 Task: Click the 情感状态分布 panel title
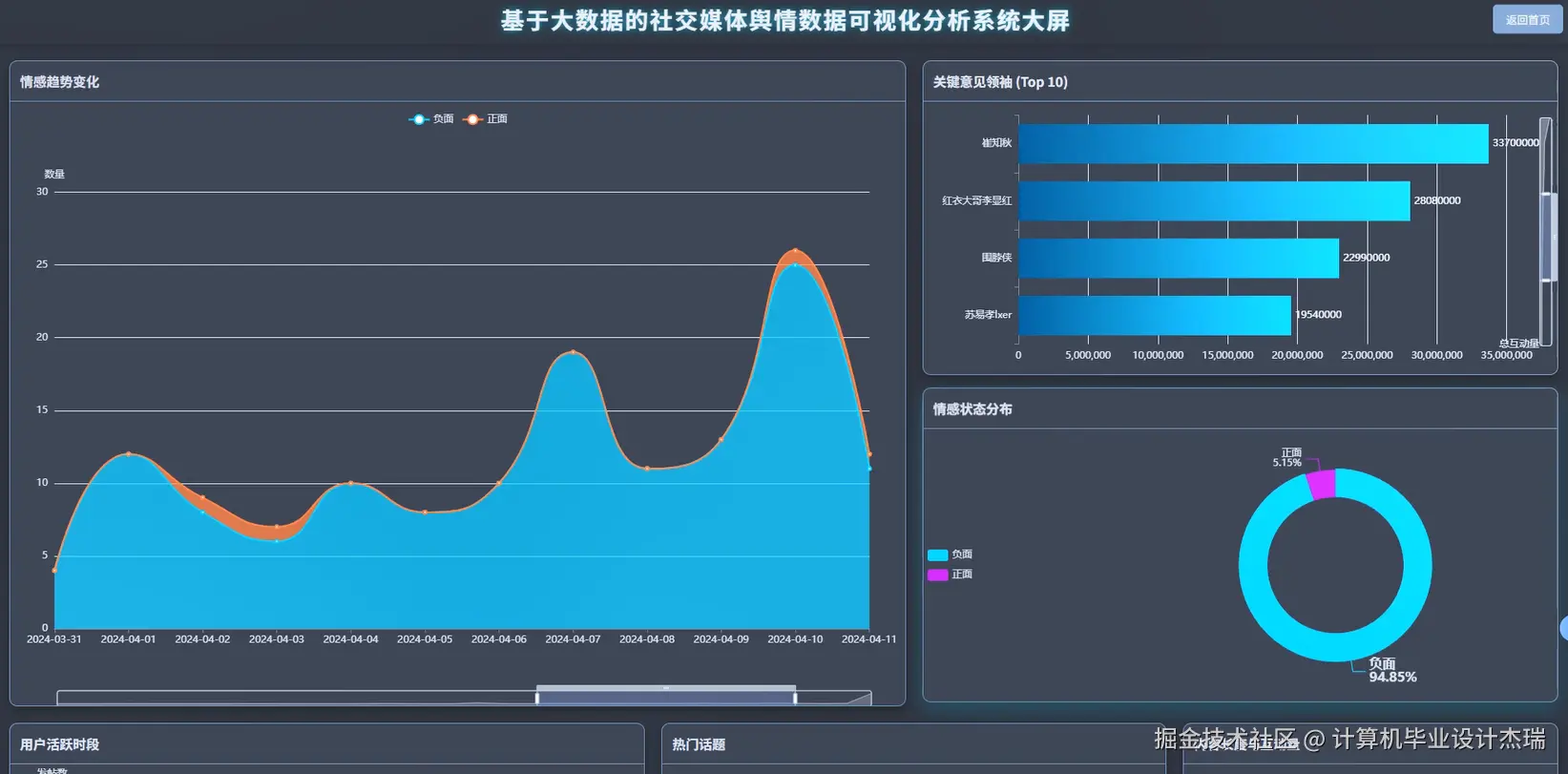(x=972, y=409)
